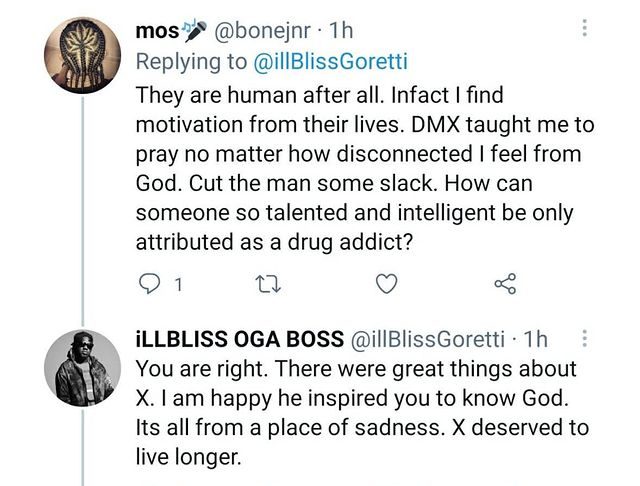The width and height of the screenshot is (640, 486).
Task: Open more options on mos tweet
Action: pyautogui.click(x=585, y=29)
